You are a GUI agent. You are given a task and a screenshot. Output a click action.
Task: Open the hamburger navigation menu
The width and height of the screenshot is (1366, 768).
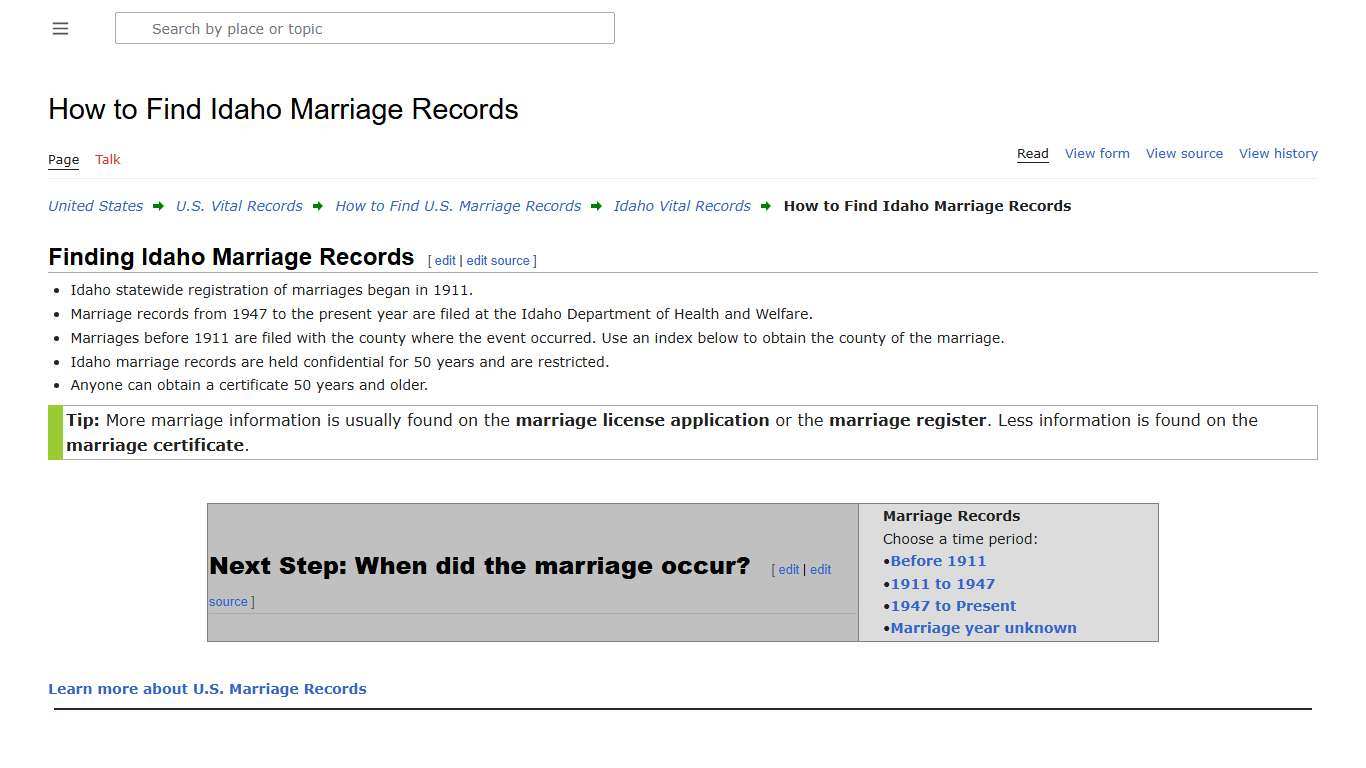[60, 28]
